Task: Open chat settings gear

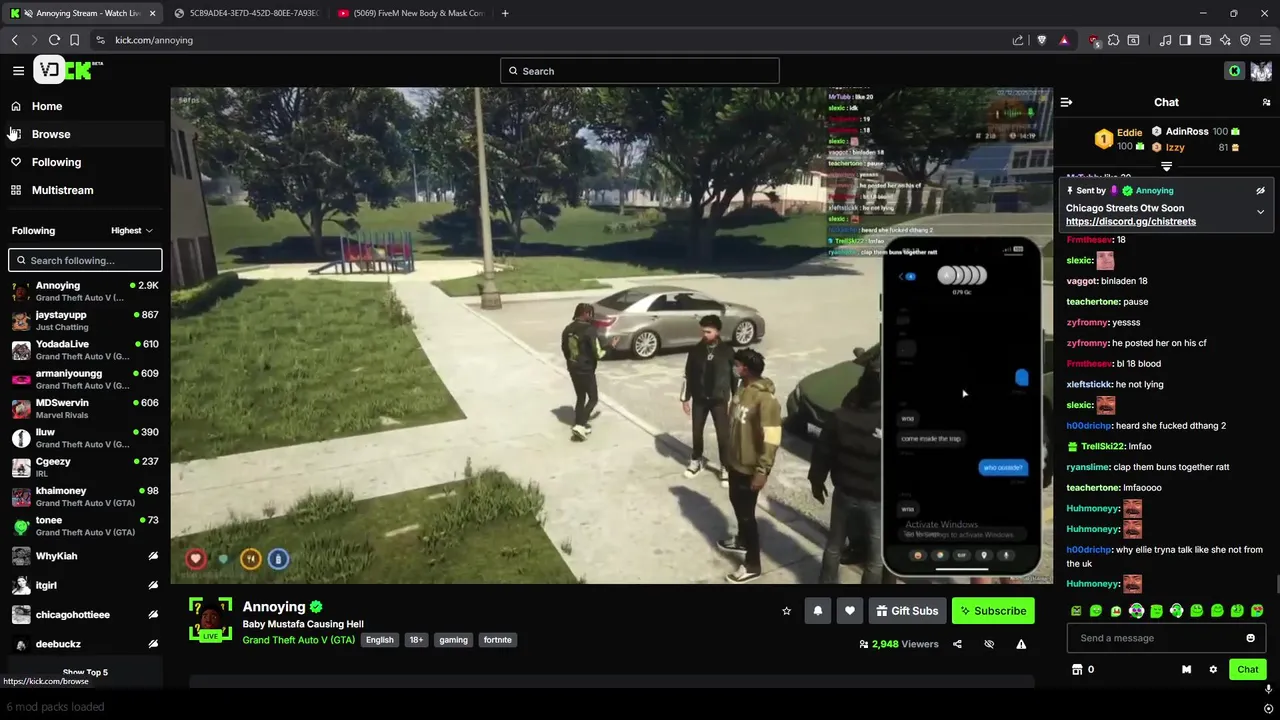Action: (1213, 669)
